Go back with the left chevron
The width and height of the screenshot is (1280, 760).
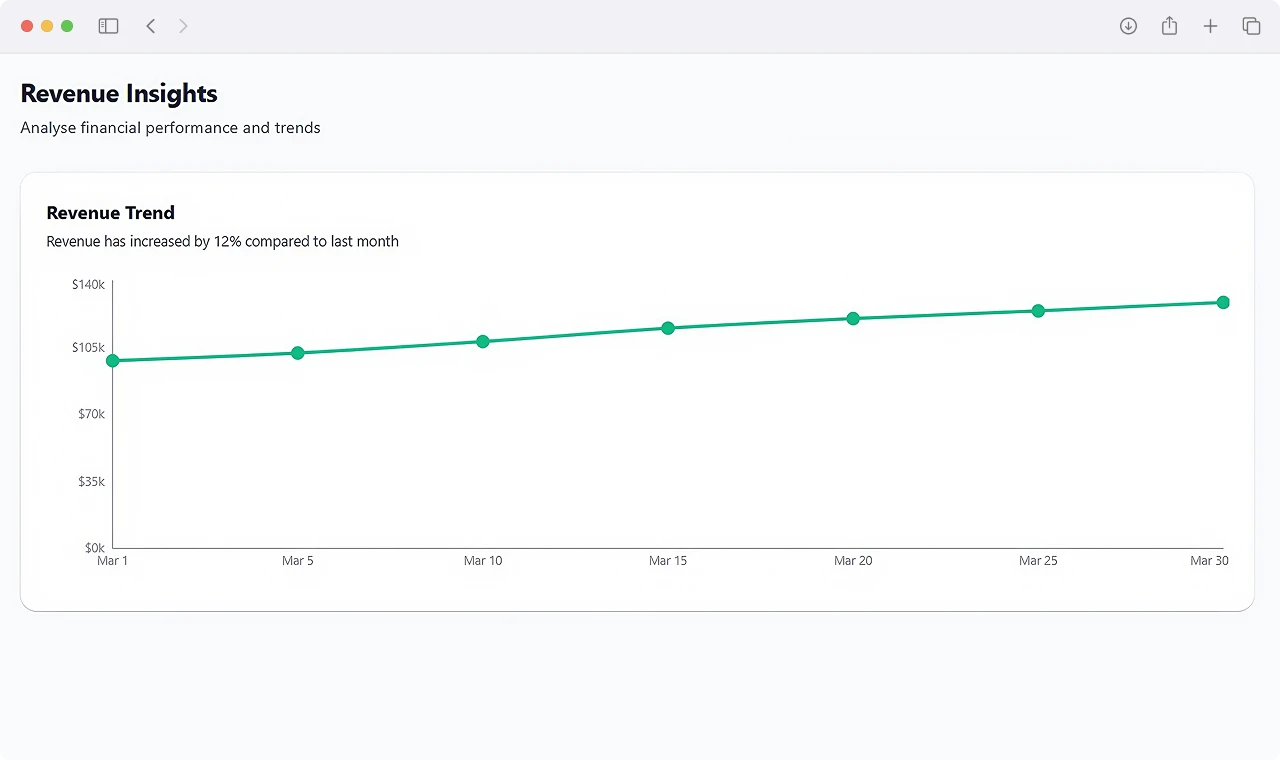151,26
